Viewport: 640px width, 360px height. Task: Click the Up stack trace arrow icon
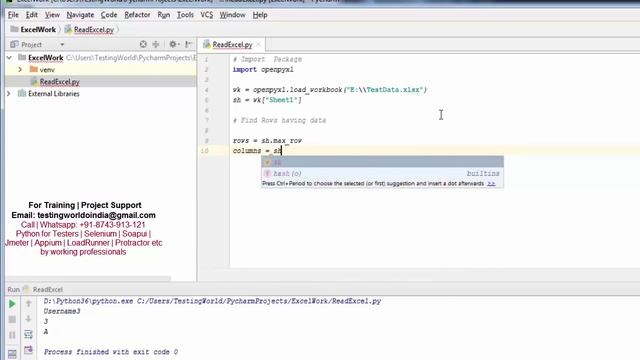[x=28, y=303]
